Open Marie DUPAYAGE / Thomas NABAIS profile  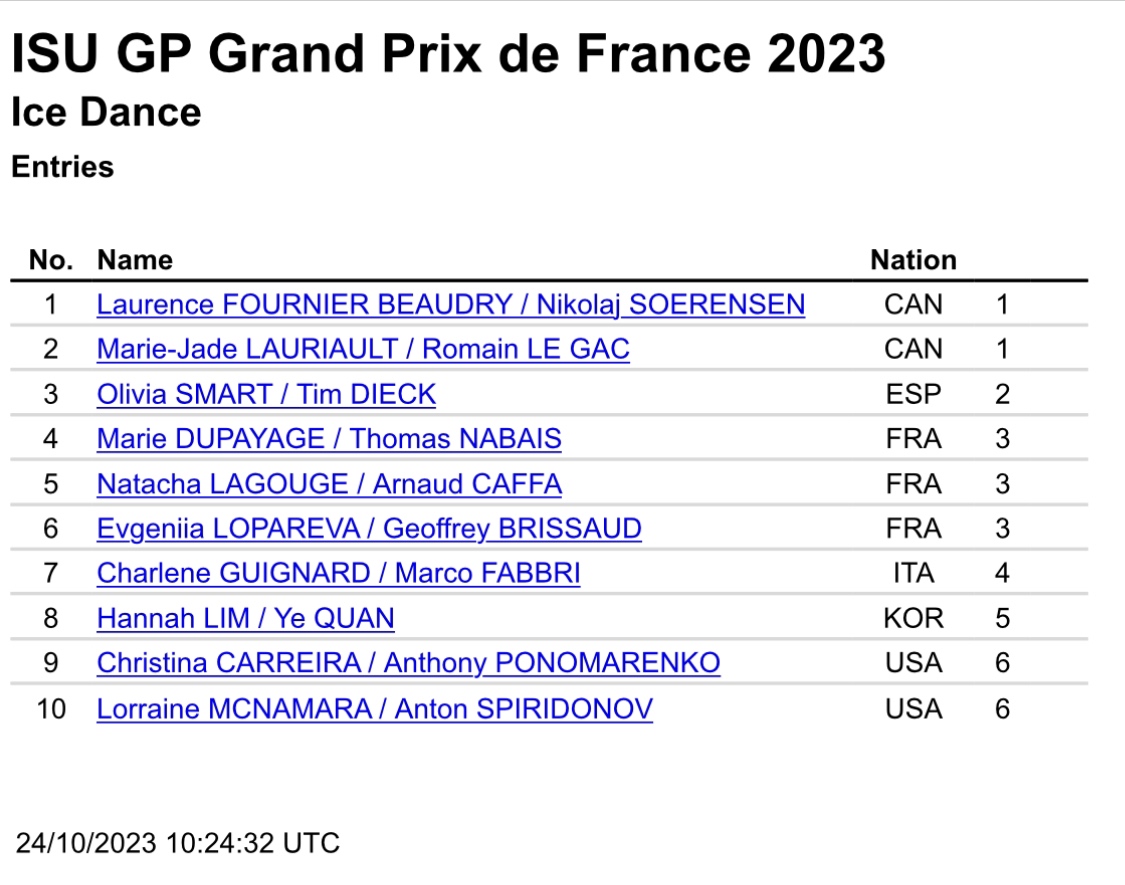(x=329, y=439)
